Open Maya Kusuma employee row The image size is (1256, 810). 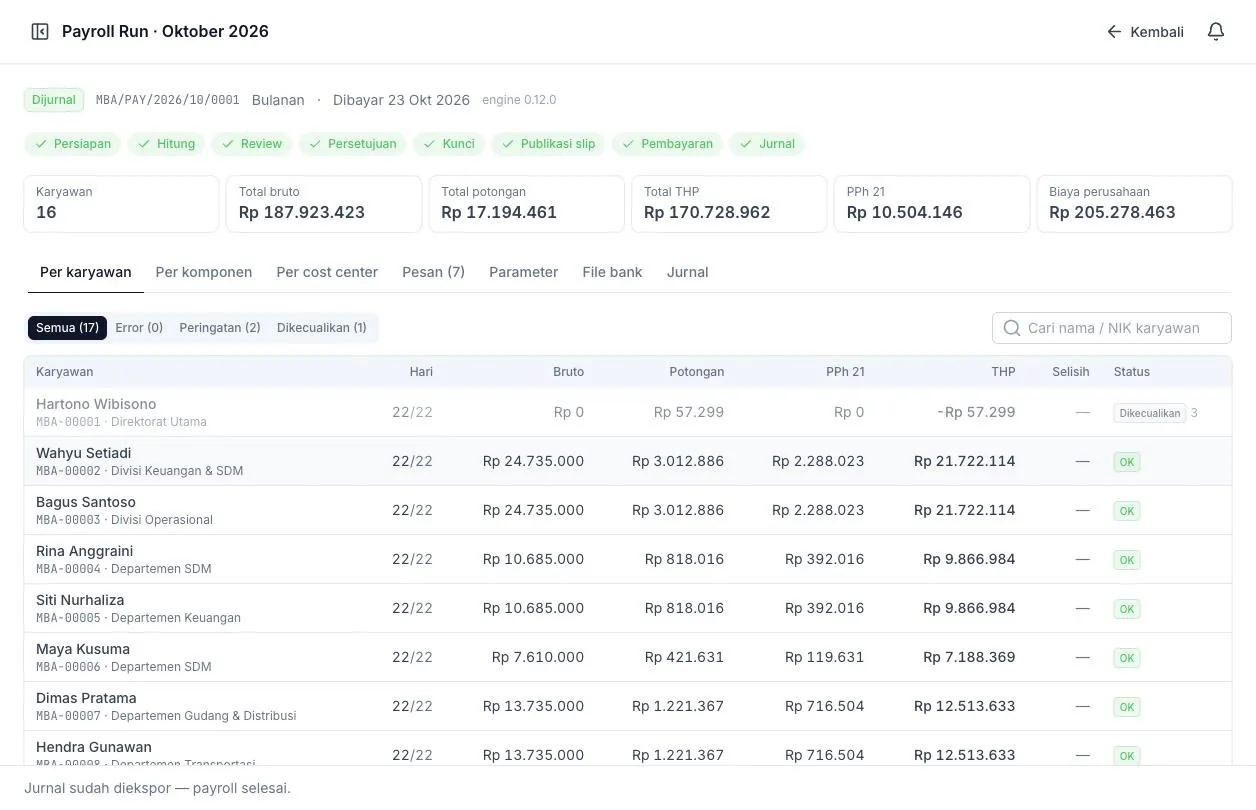(628, 657)
